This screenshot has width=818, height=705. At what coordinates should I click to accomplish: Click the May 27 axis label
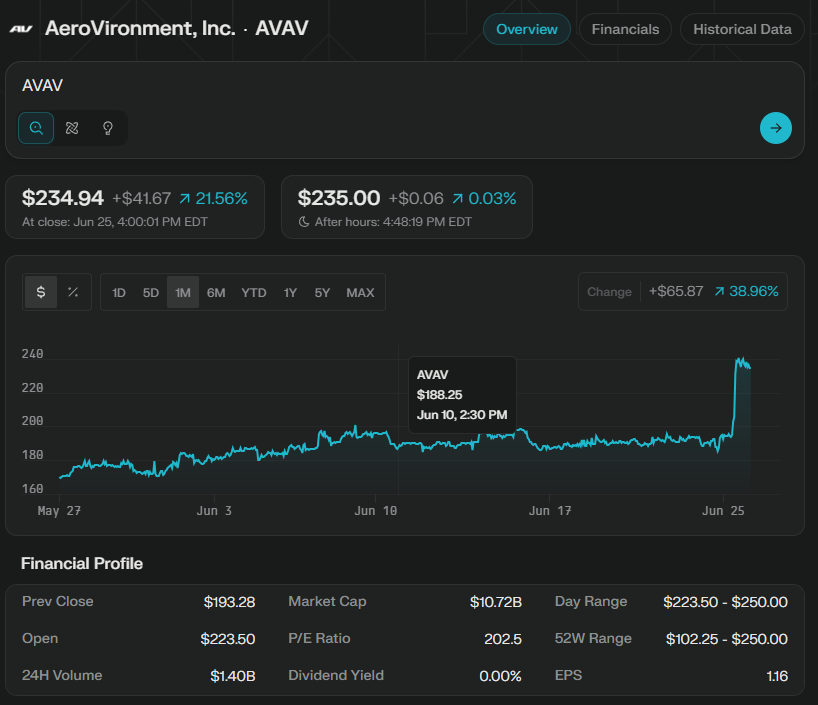tap(59, 510)
